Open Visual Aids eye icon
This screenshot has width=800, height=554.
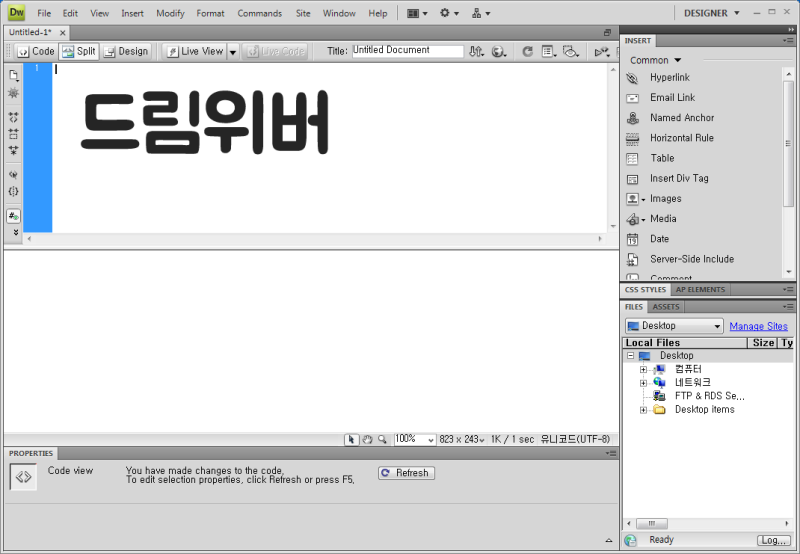coord(570,52)
